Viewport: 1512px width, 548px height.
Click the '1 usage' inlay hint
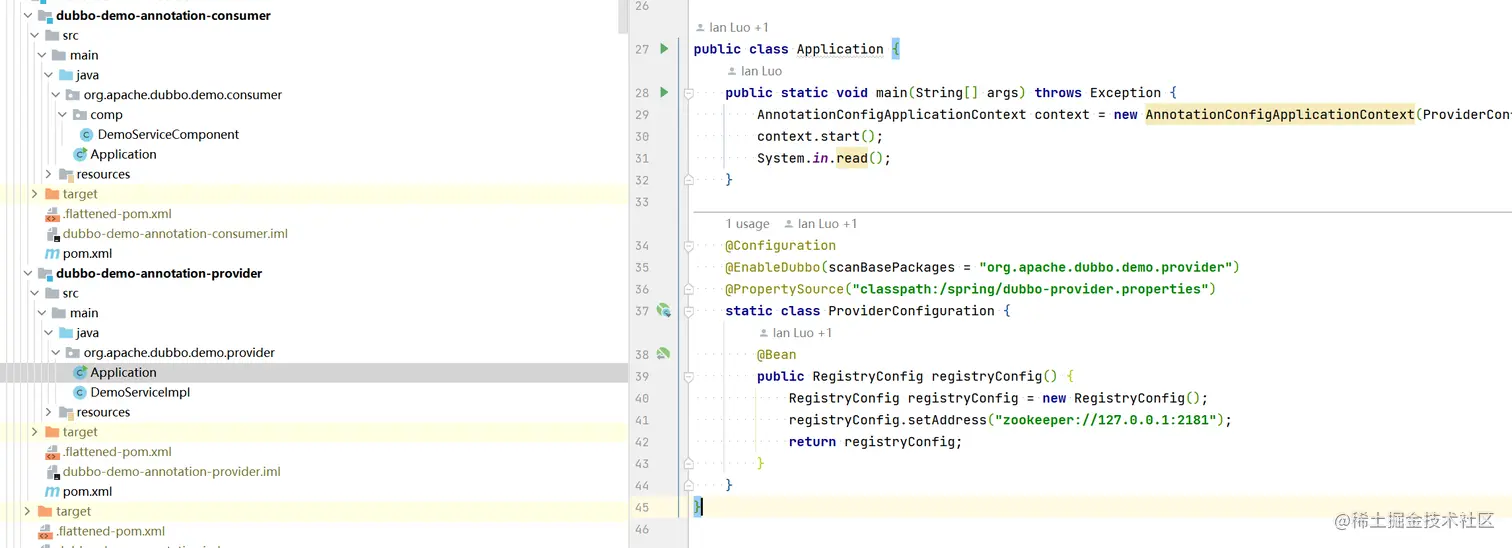pyautogui.click(x=747, y=224)
